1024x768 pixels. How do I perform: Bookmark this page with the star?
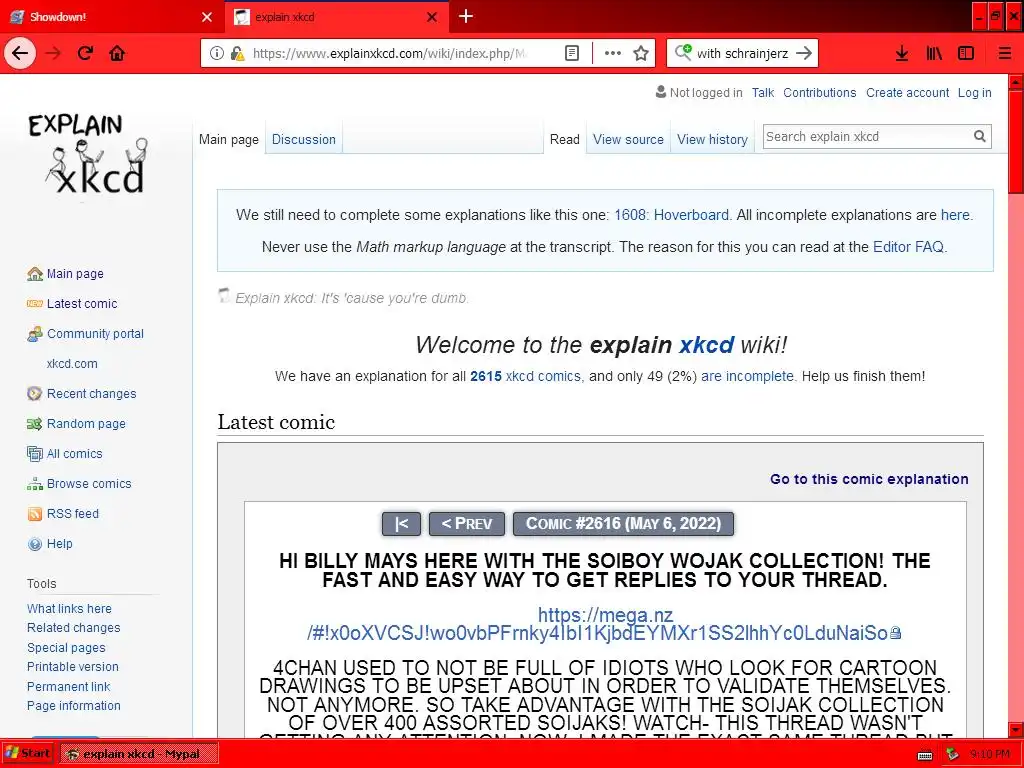(641, 54)
